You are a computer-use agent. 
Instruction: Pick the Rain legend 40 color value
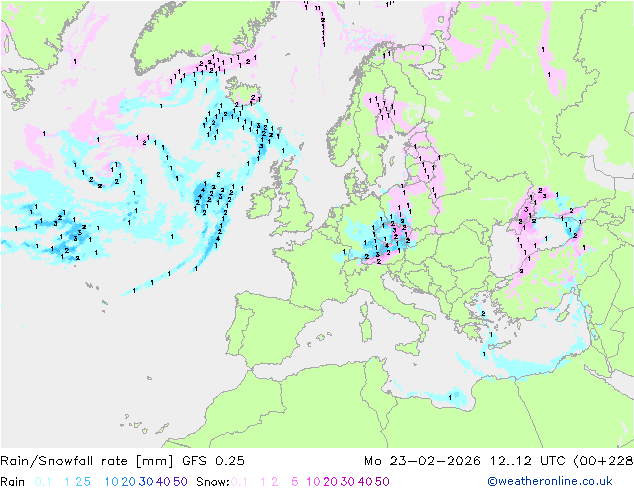tap(163, 482)
